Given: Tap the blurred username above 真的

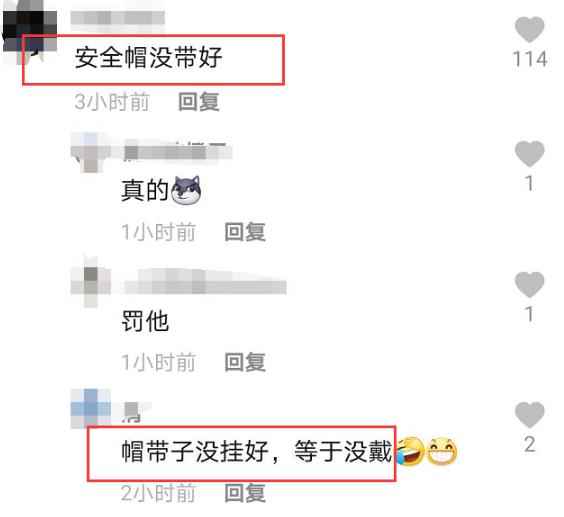Looking at the screenshot, I should click(x=178, y=153).
